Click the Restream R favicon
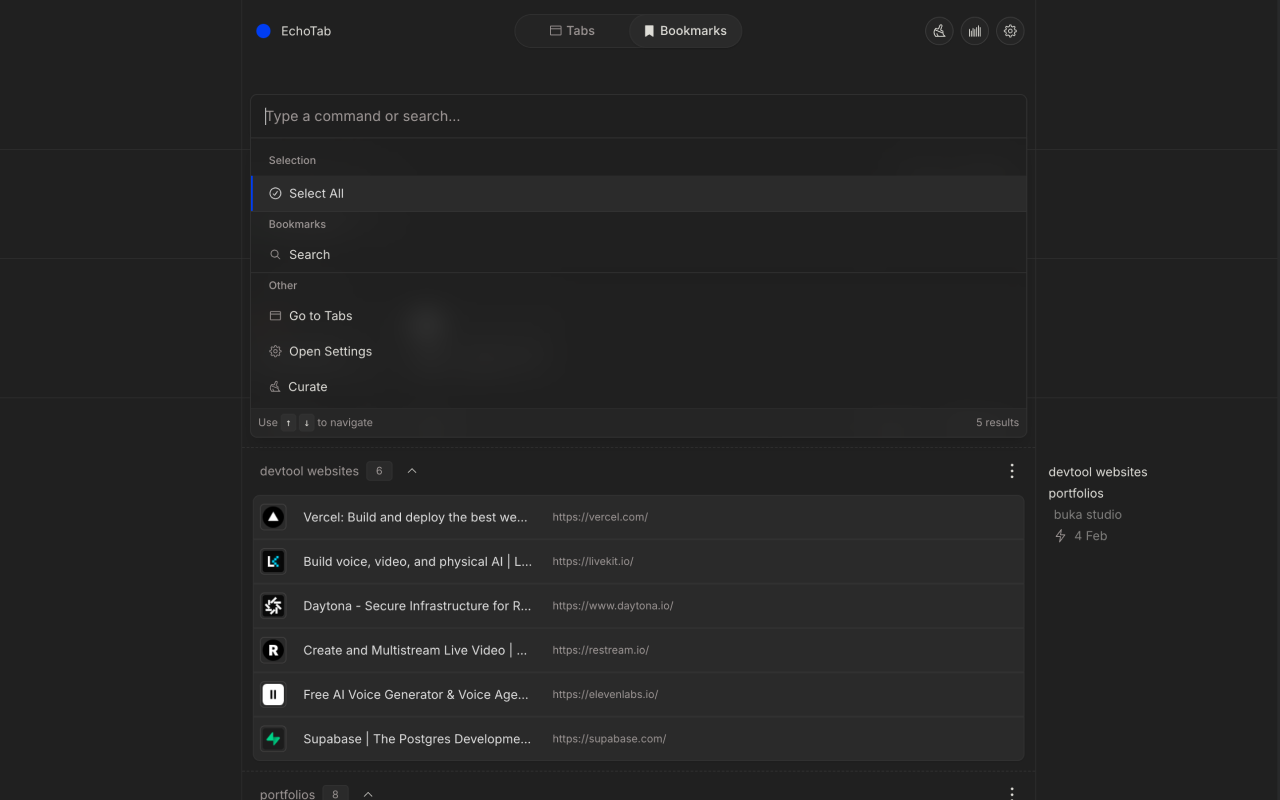1280x800 pixels. click(273, 650)
